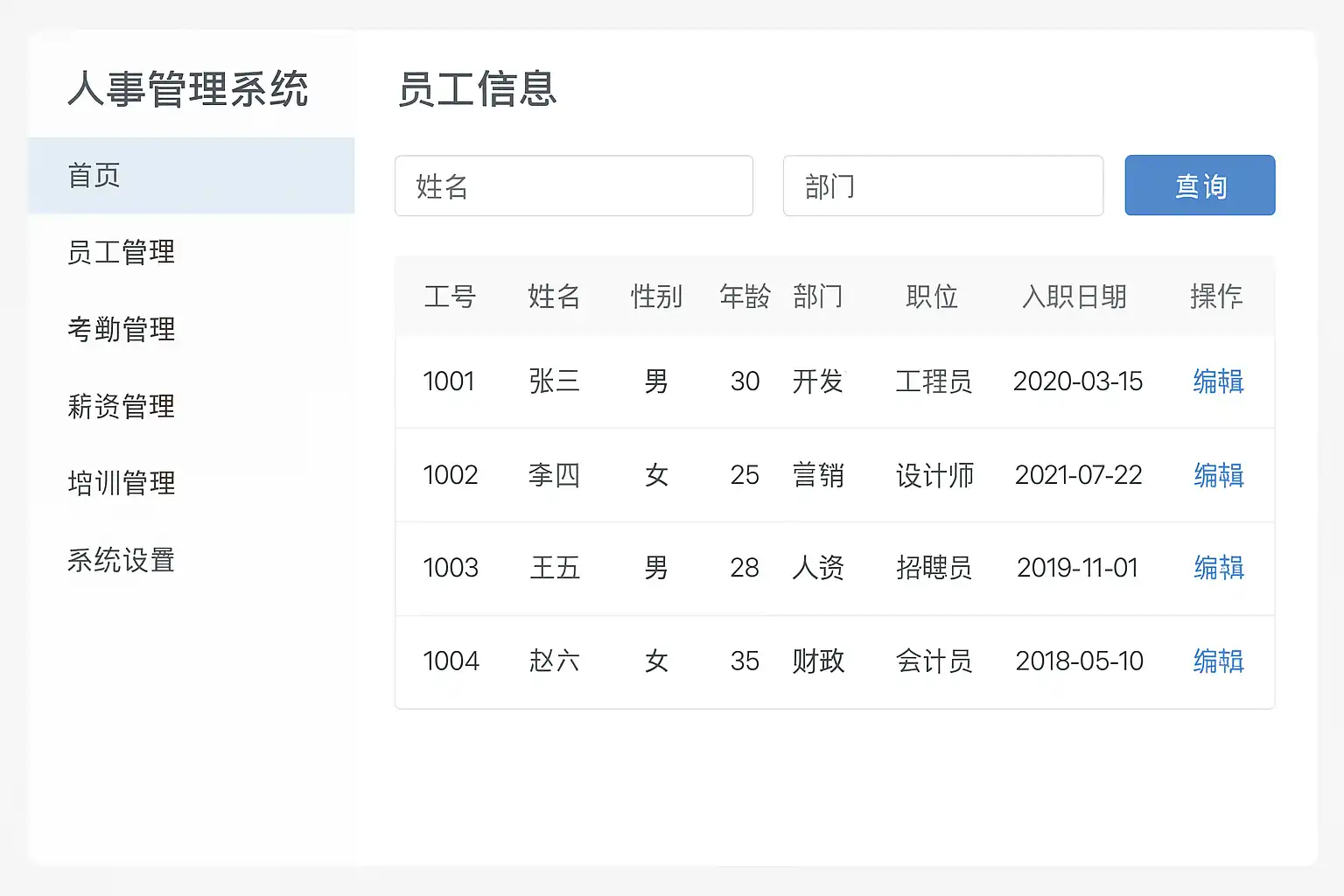
Task: Click the age value 35
Action: pos(745,661)
